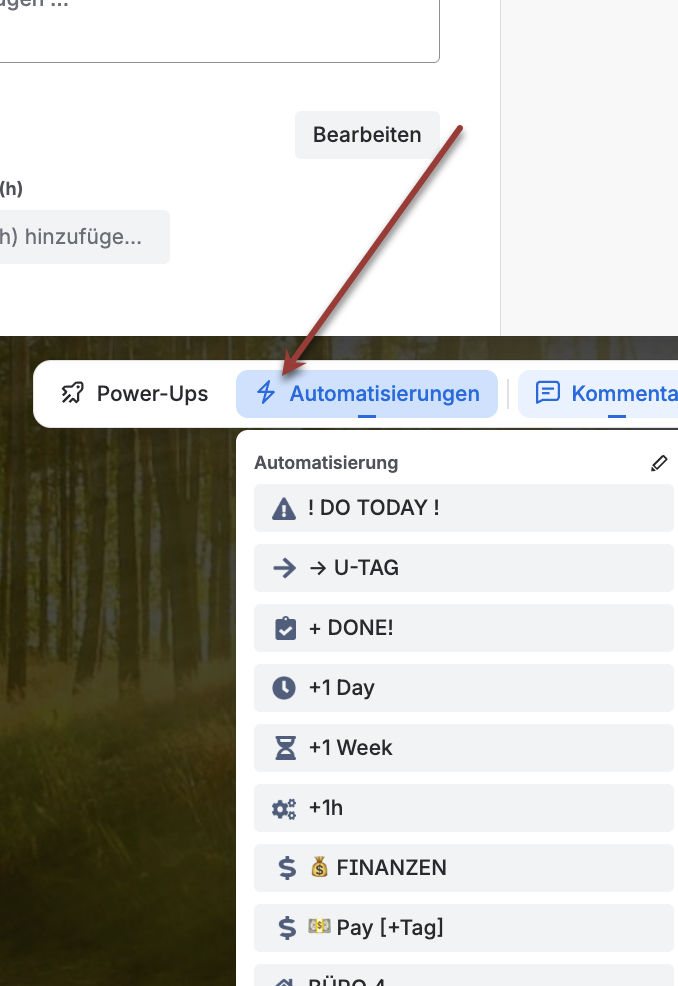Screen dimensions: 678x986
Task: Run the ! DO TODAY ! automation
Action: pos(464,508)
